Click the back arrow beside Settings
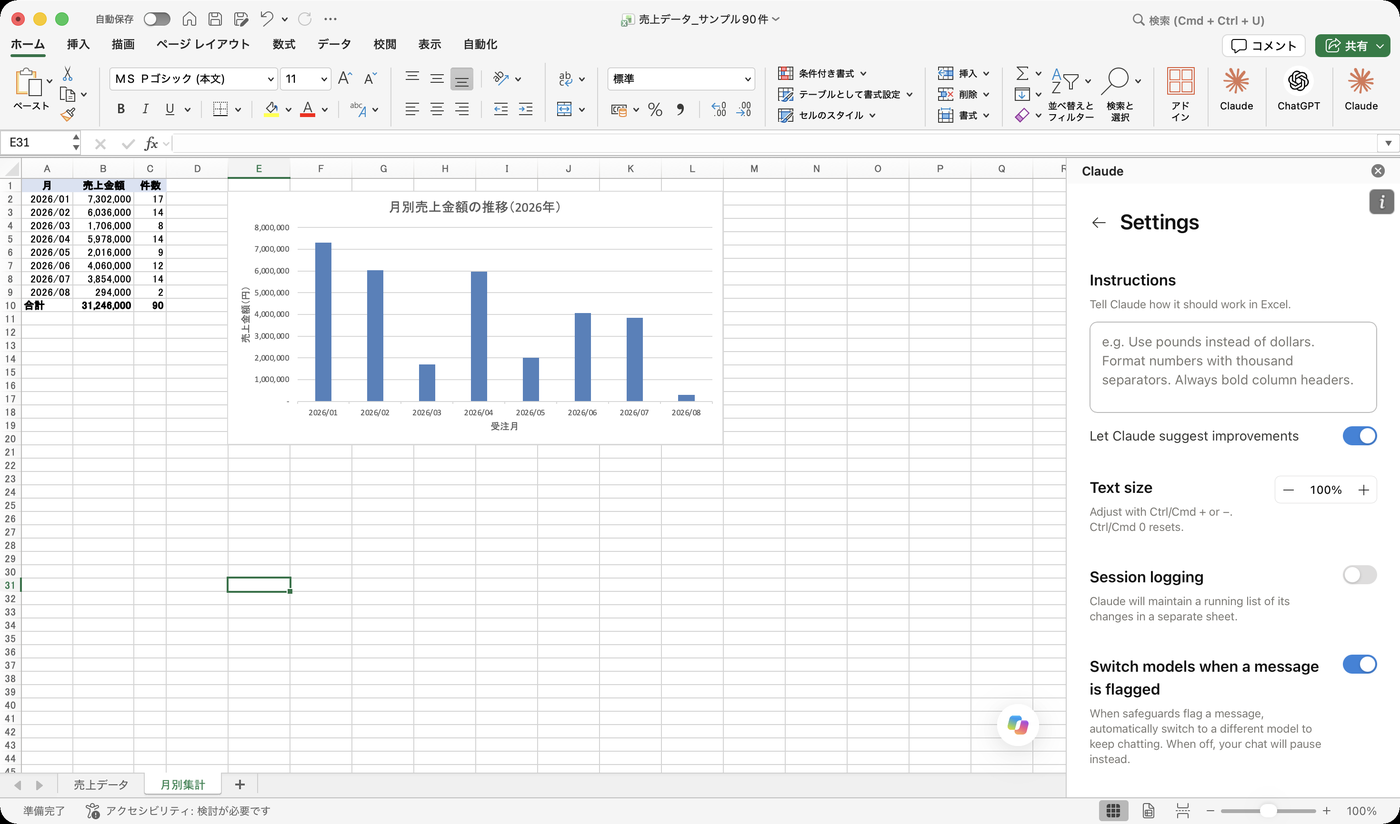This screenshot has height=824, width=1400. (1099, 223)
